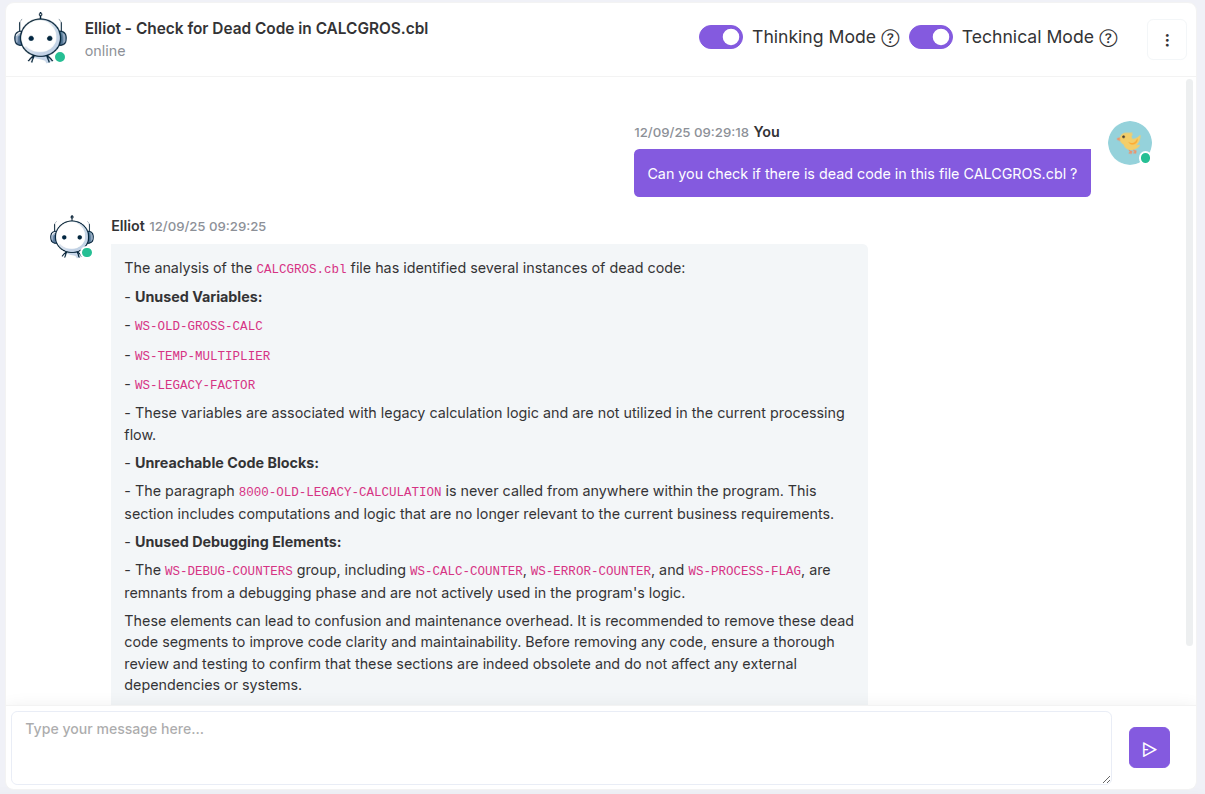
Task: Click the user's bird avatar
Action: [1129, 143]
